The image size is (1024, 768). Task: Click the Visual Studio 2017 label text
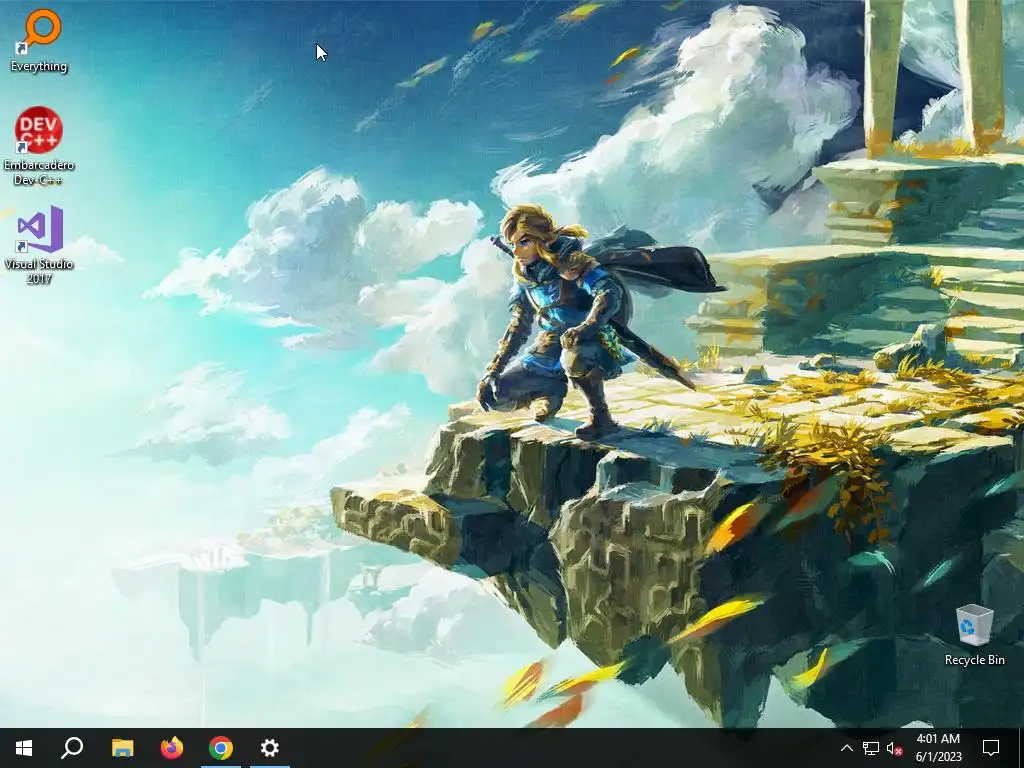point(39,272)
